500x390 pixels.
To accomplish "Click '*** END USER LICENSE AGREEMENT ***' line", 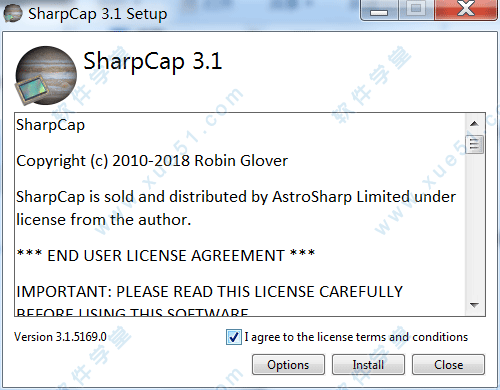I will coord(166,256).
